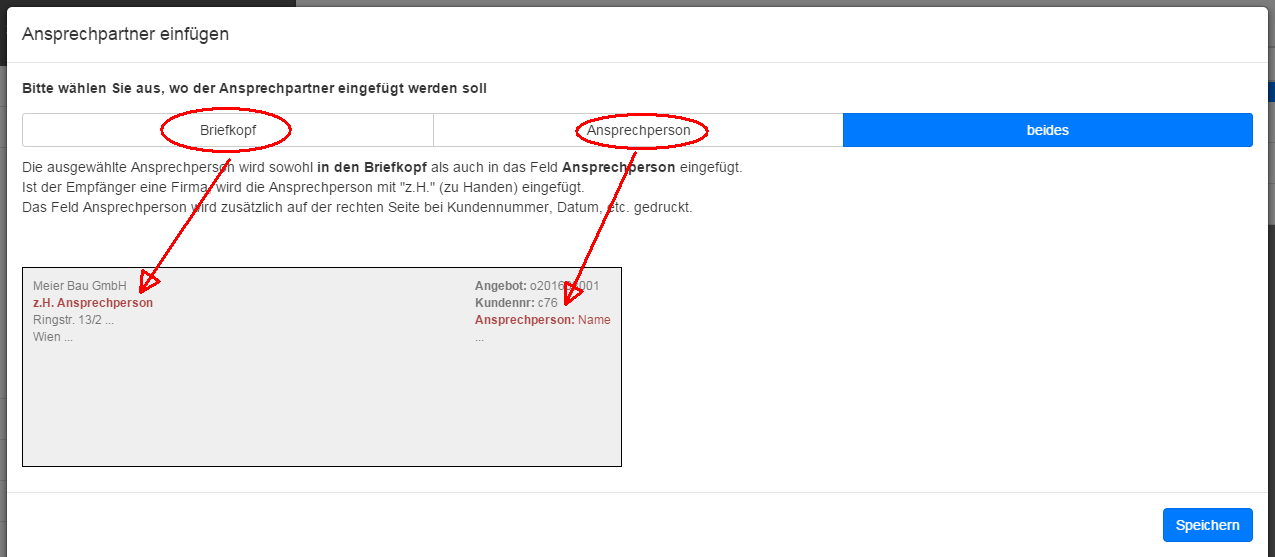The height and width of the screenshot is (557, 1275).
Task: Click the Speichern button
Action: [x=1207, y=525]
